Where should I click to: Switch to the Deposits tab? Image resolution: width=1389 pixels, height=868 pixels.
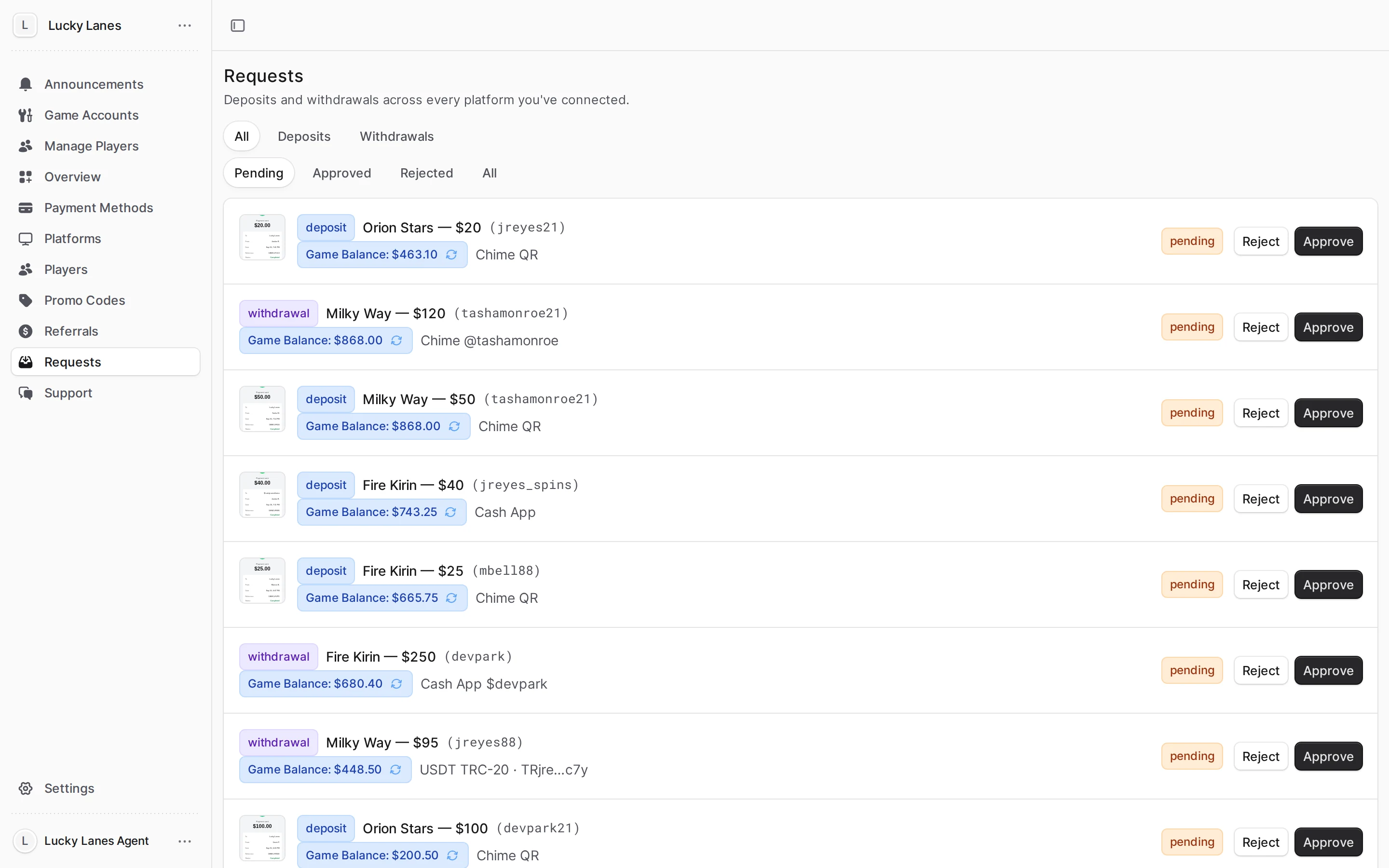pos(304,136)
